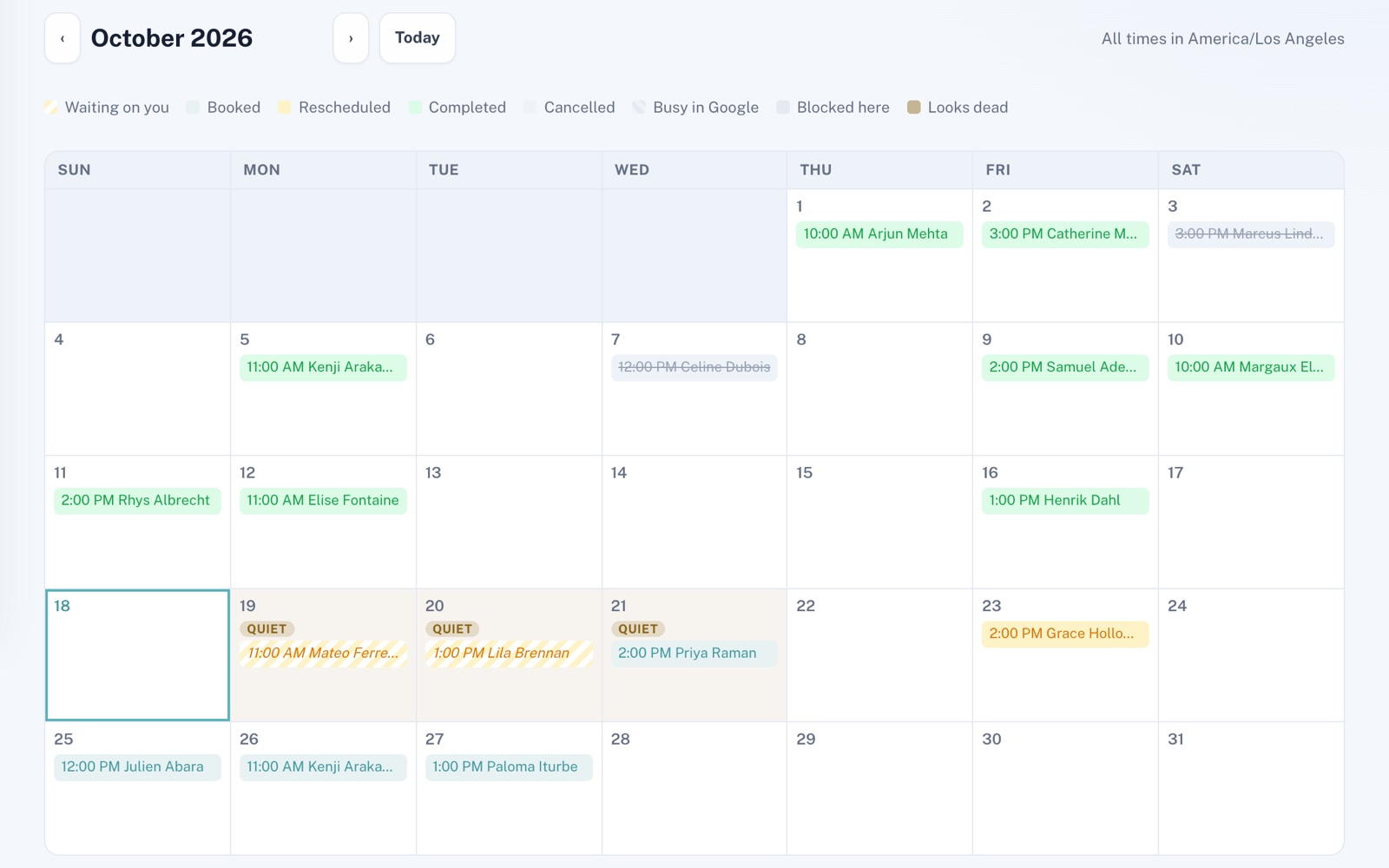Viewport: 1389px width, 868px height.
Task: Select empty day 22
Action: tap(879, 655)
